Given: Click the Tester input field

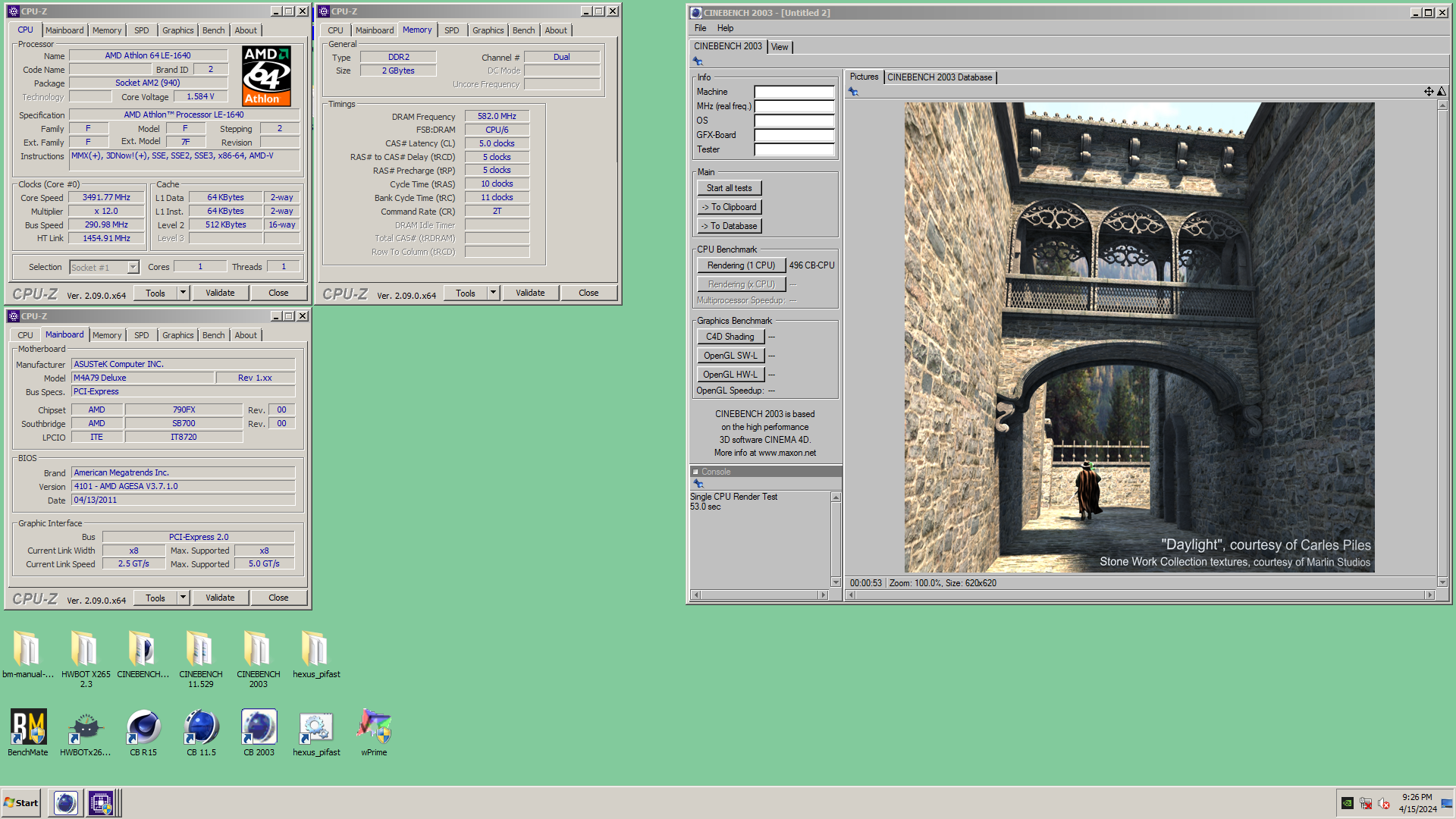Looking at the screenshot, I should pyautogui.click(x=794, y=149).
